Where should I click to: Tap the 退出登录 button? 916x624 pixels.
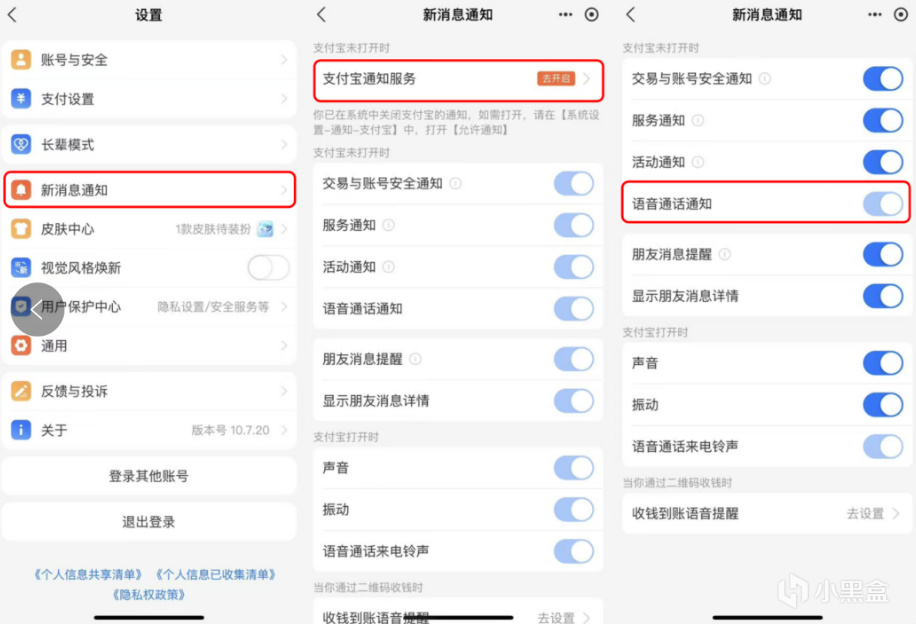coord(149,522)
